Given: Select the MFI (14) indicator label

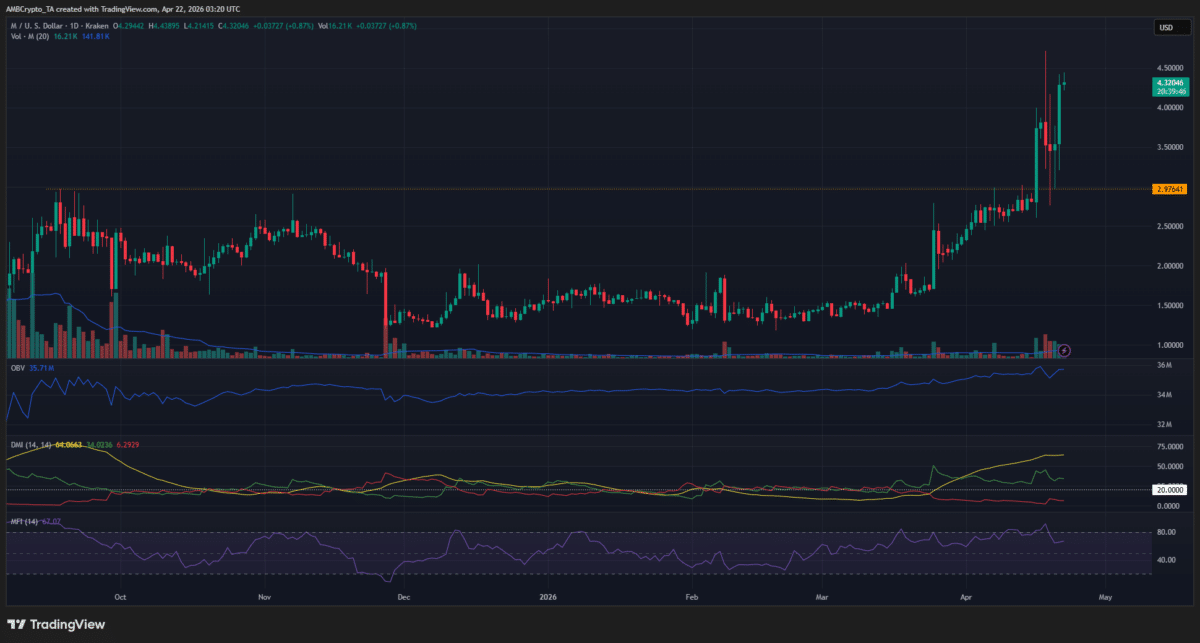Looking at the screenshot, I should 21,521.
